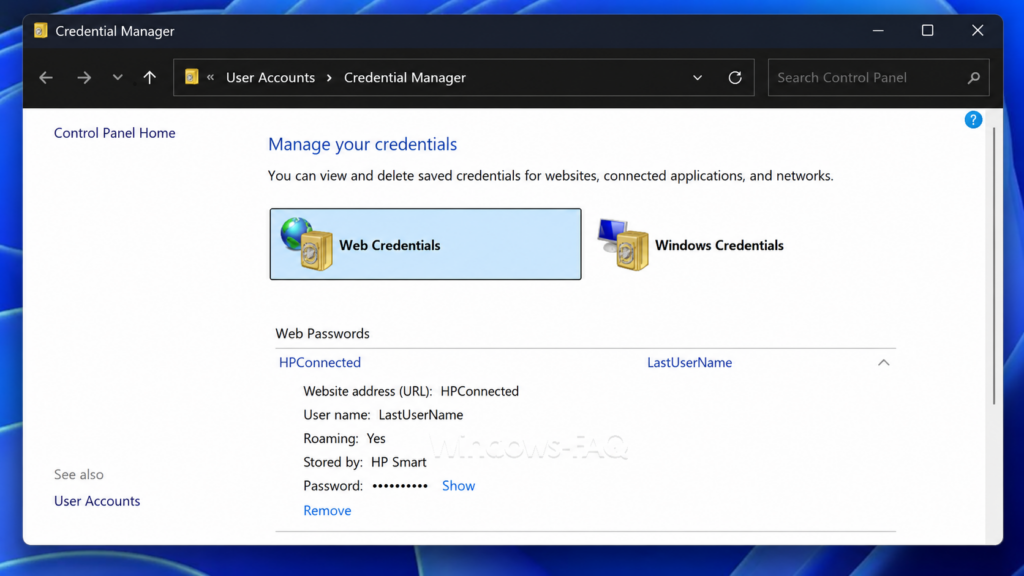The image size is (1024, 576).
Task: Click the search magnifier icon
Action: (x=974, y=78)
